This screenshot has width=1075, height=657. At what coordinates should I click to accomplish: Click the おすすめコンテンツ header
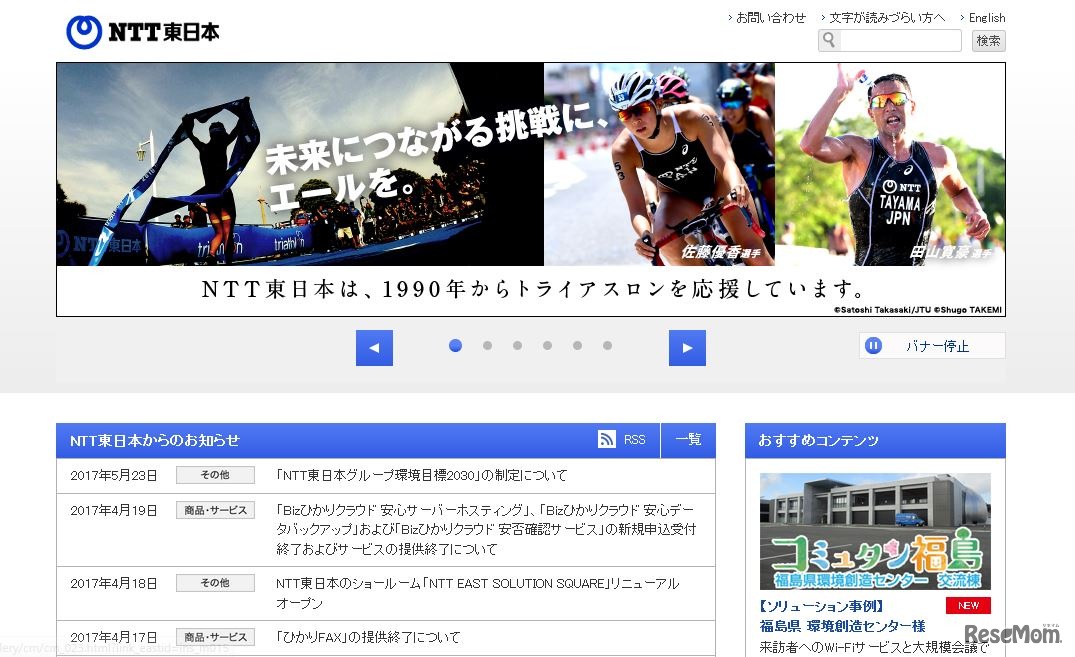tap(818, 440)
